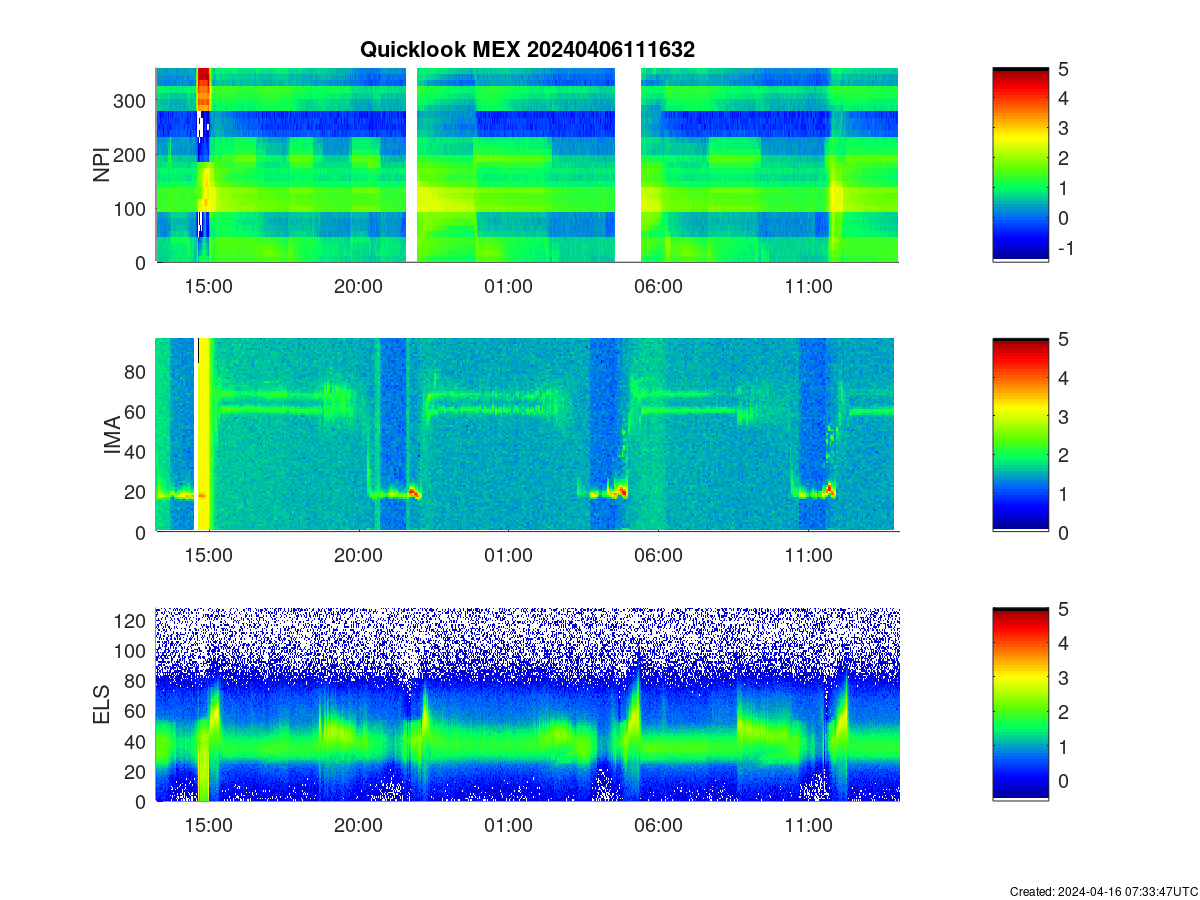Click the 100 tick on the ELS y-axis
This screenshot has height=900, width=1200.
(132, 651)
